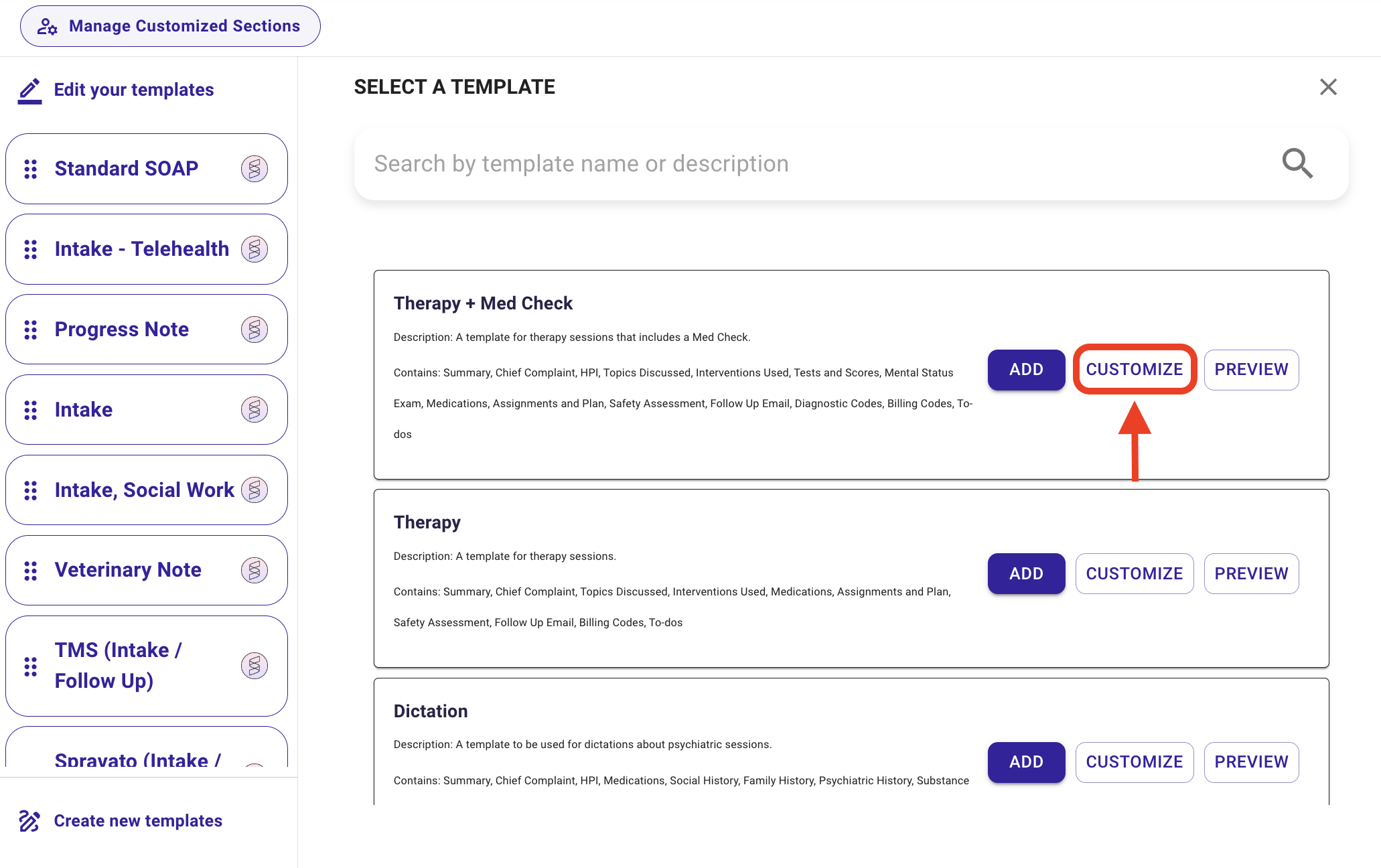Customize the Therapy + Med Check template
Image resolution: width=1381 pixels, height=868 pixels.
click(x=1135, y=370)
